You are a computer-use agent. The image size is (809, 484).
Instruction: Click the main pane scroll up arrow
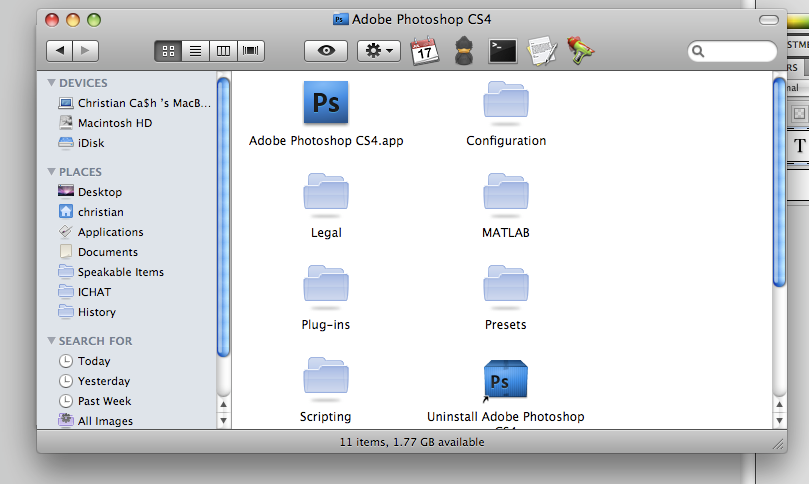click(779, 404)
